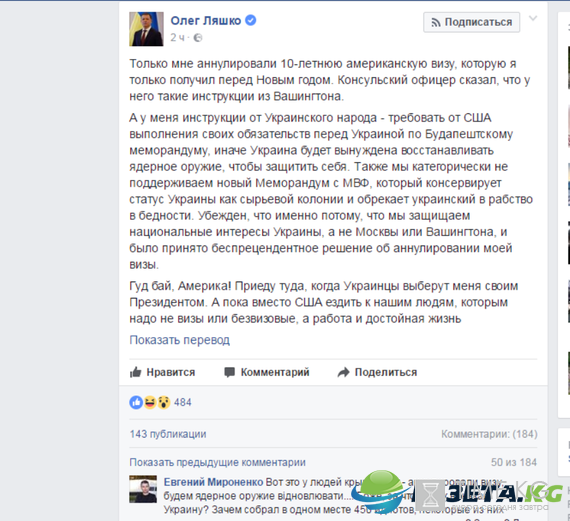Open Евгений Мироненко commenter name
This screenshot has width=570, height=521.
tap(213, 482)
